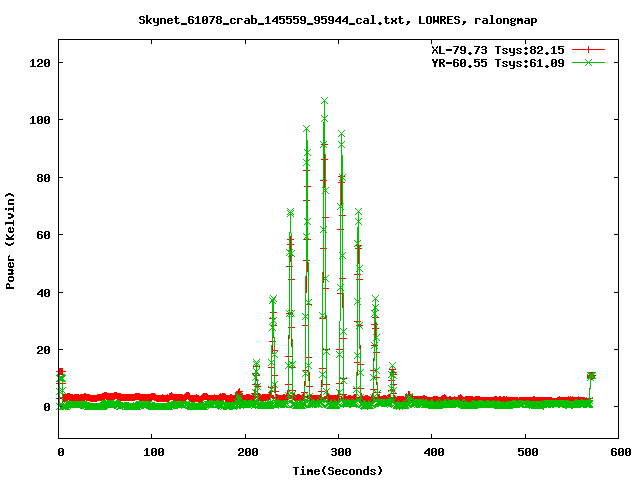Click the green peak marker near 97 Kelvin

pyautogui.click(x=306, y=129)
